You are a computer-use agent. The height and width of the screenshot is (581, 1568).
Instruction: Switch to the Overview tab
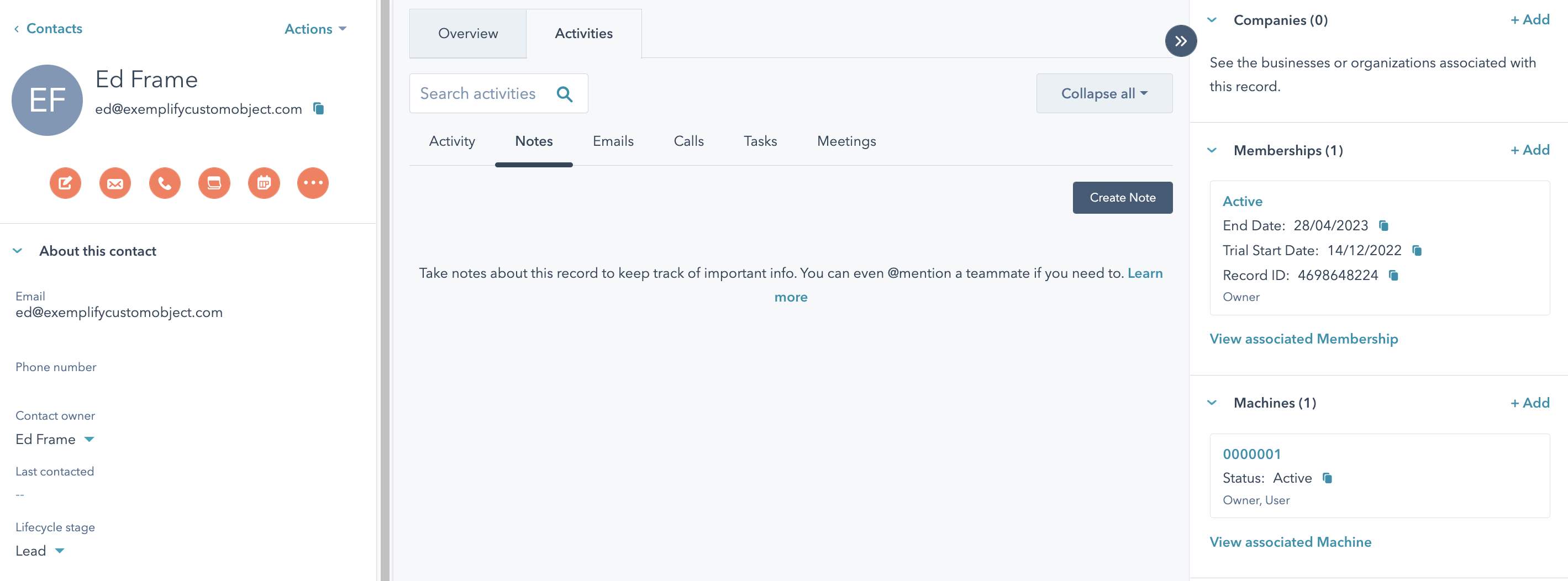click(467, 34)
